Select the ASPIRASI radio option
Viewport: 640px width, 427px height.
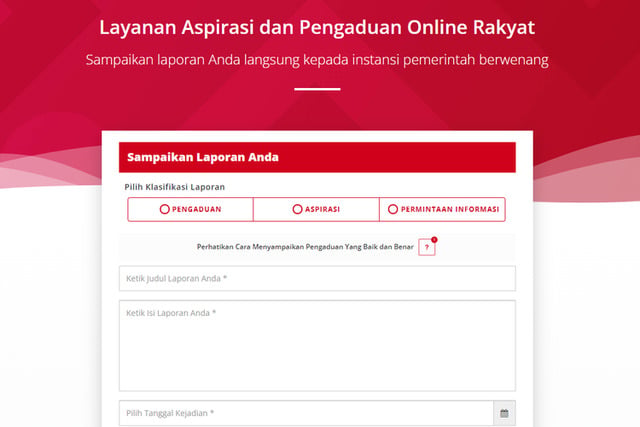click(316, 209)
